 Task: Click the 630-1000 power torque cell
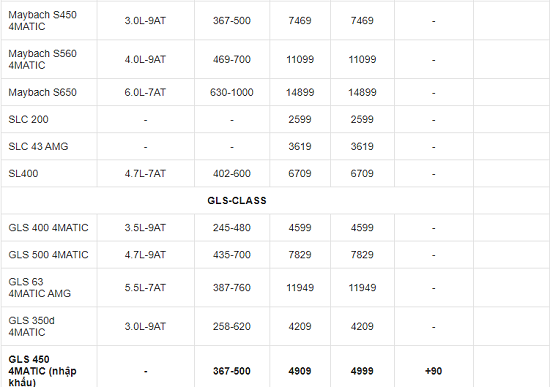click(x=232, y=92)
